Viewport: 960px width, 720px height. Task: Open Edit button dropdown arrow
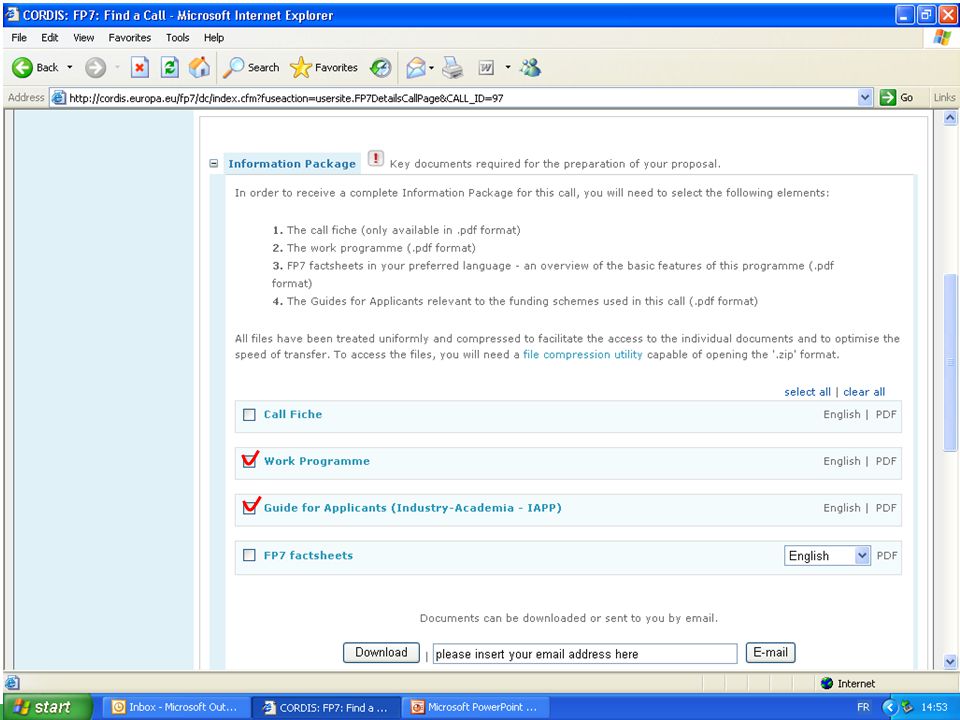508,67
